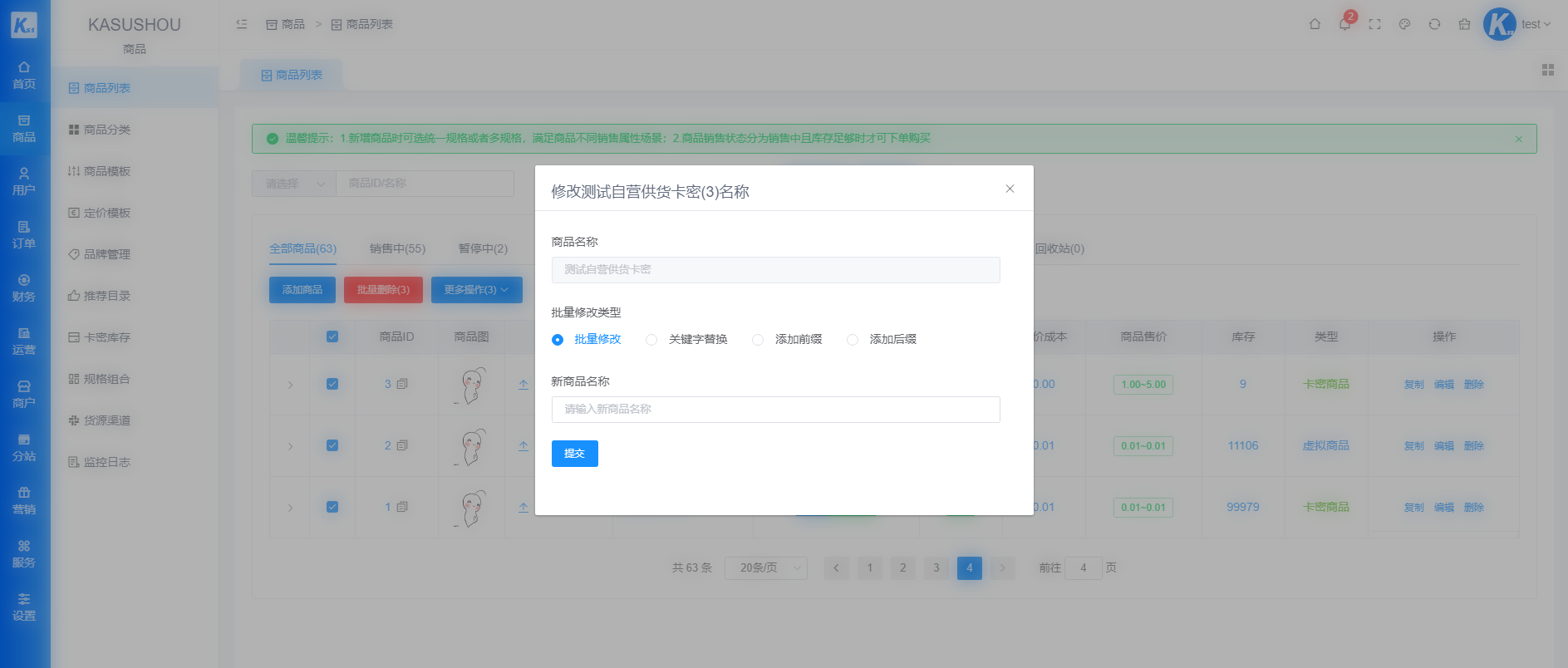The height and width of the screenshot is (668, 1568).
Task: Focus the 商品ID/名称 search field
Action: point(425,184)
